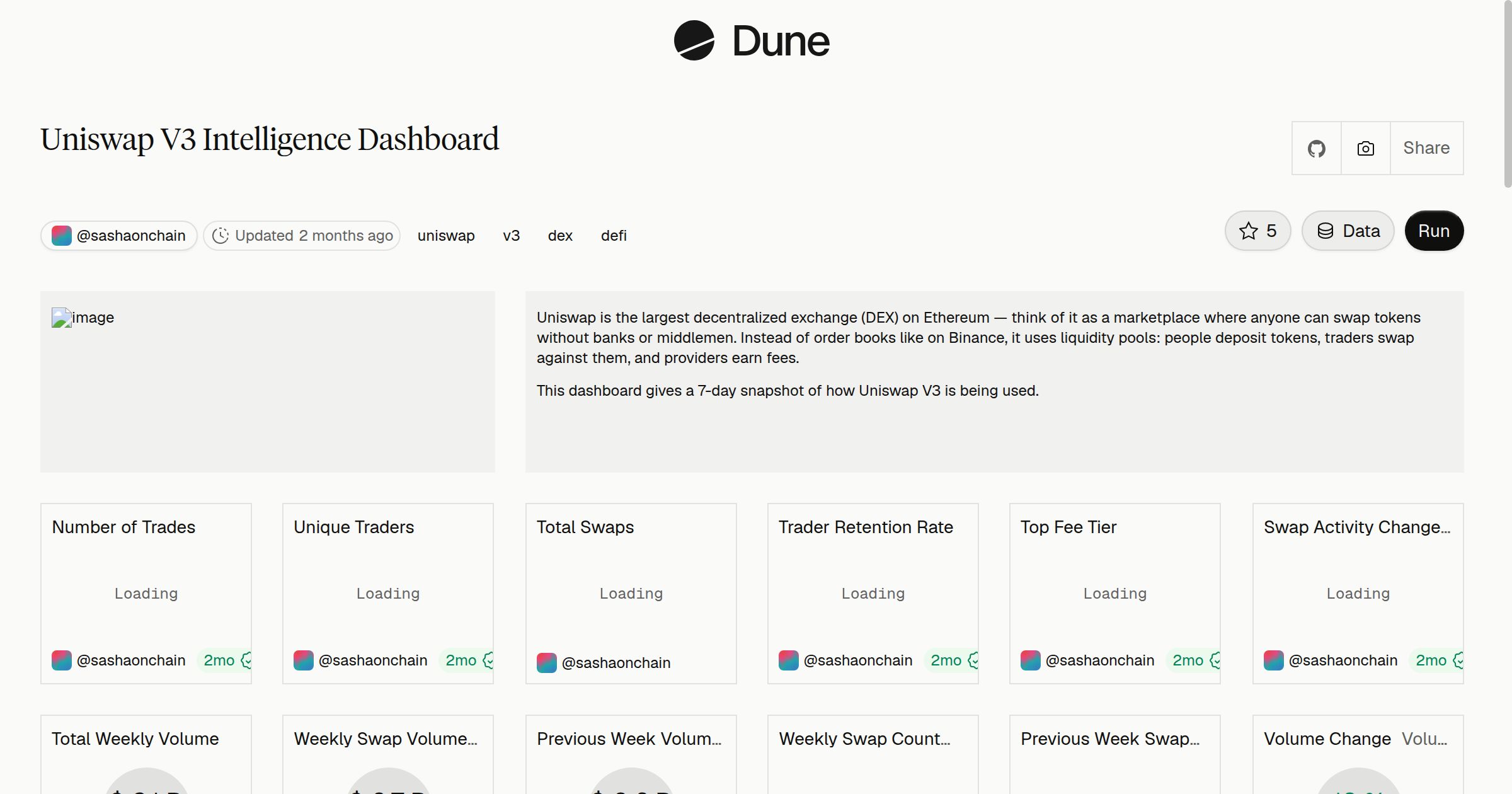Click the Uniswap V3 Intelligence Dashboard title

pyautogui.click(x=270, y=139)
